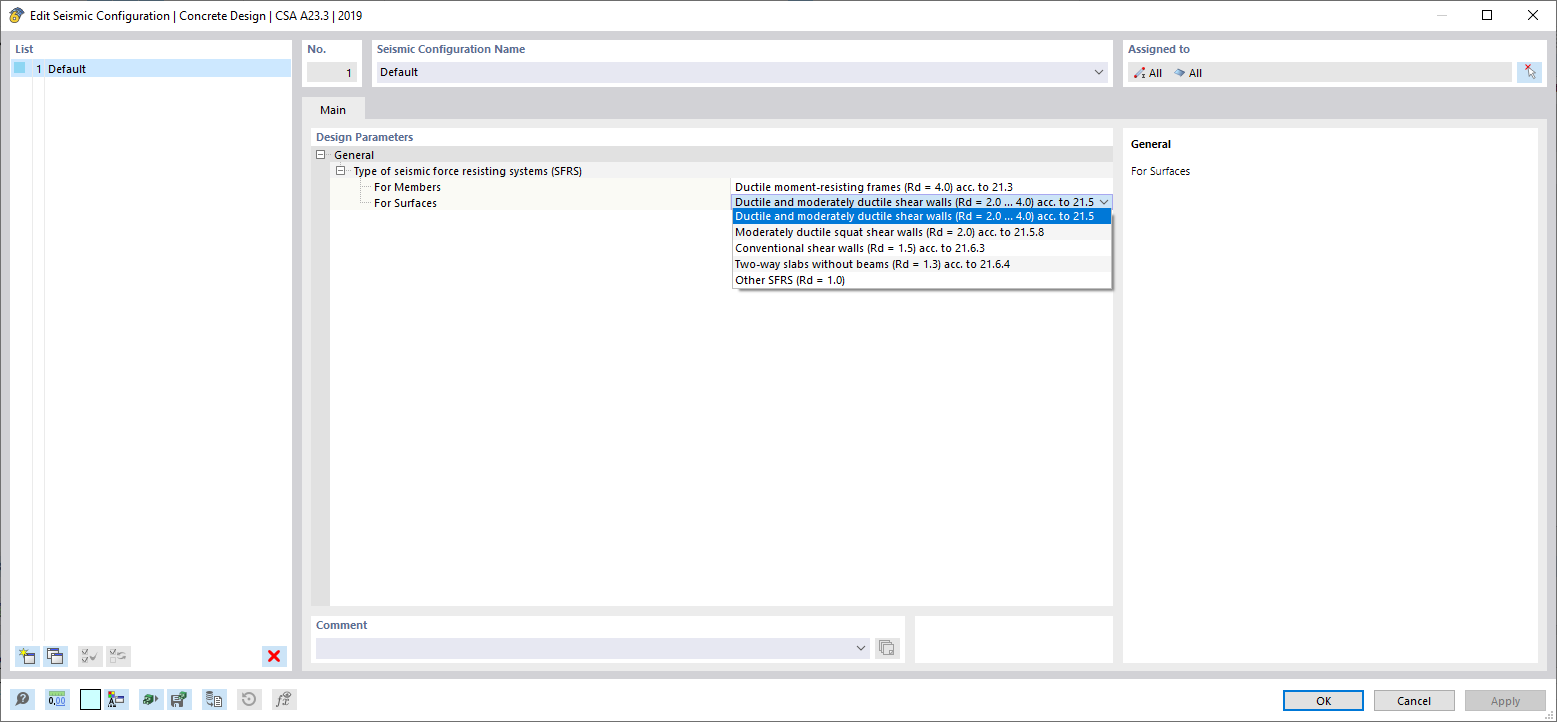Click the reset circular-arrow icon
1557x722 pixels.
[249, 700]
